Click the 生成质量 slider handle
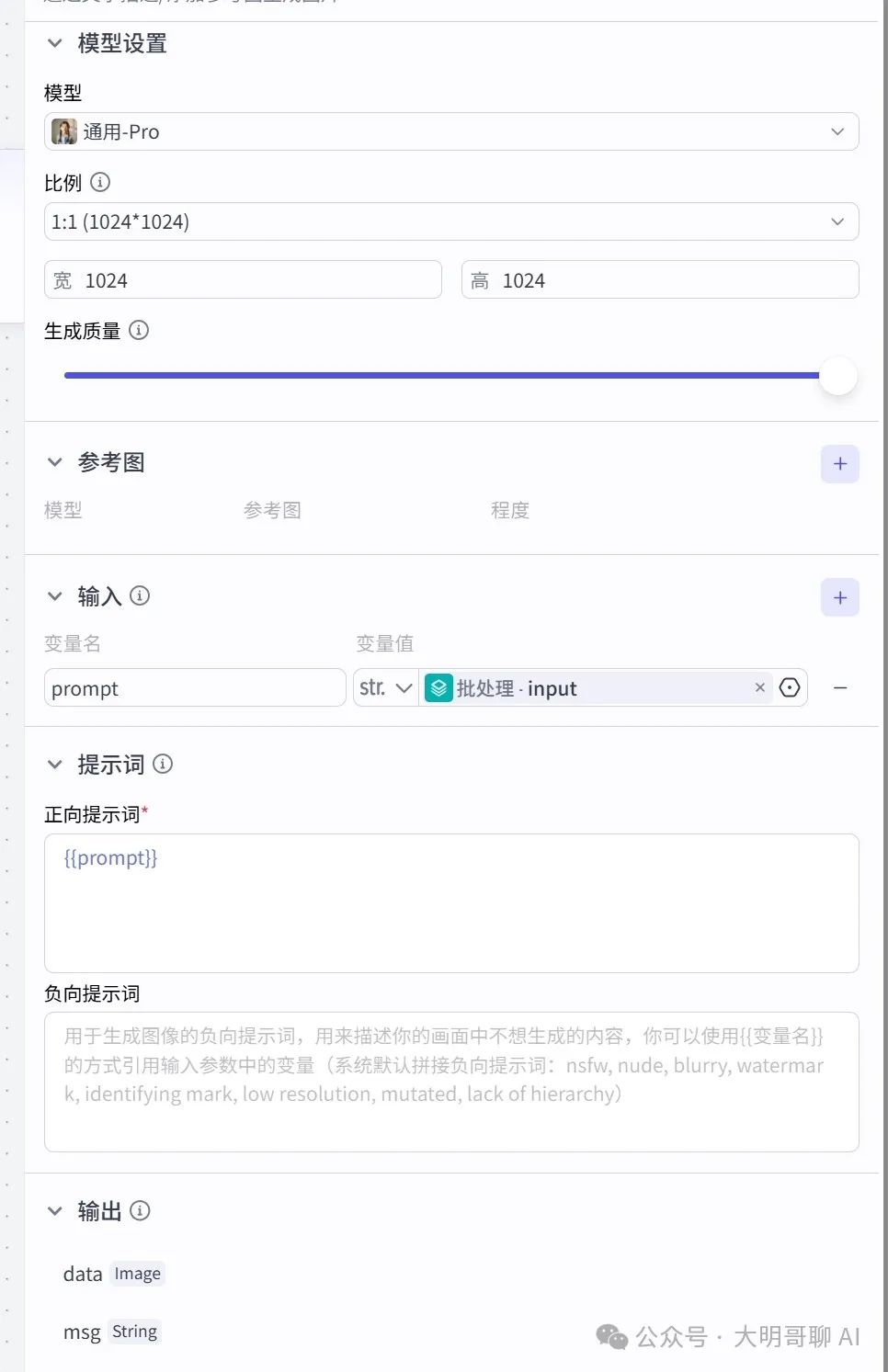 coord(837,376)
